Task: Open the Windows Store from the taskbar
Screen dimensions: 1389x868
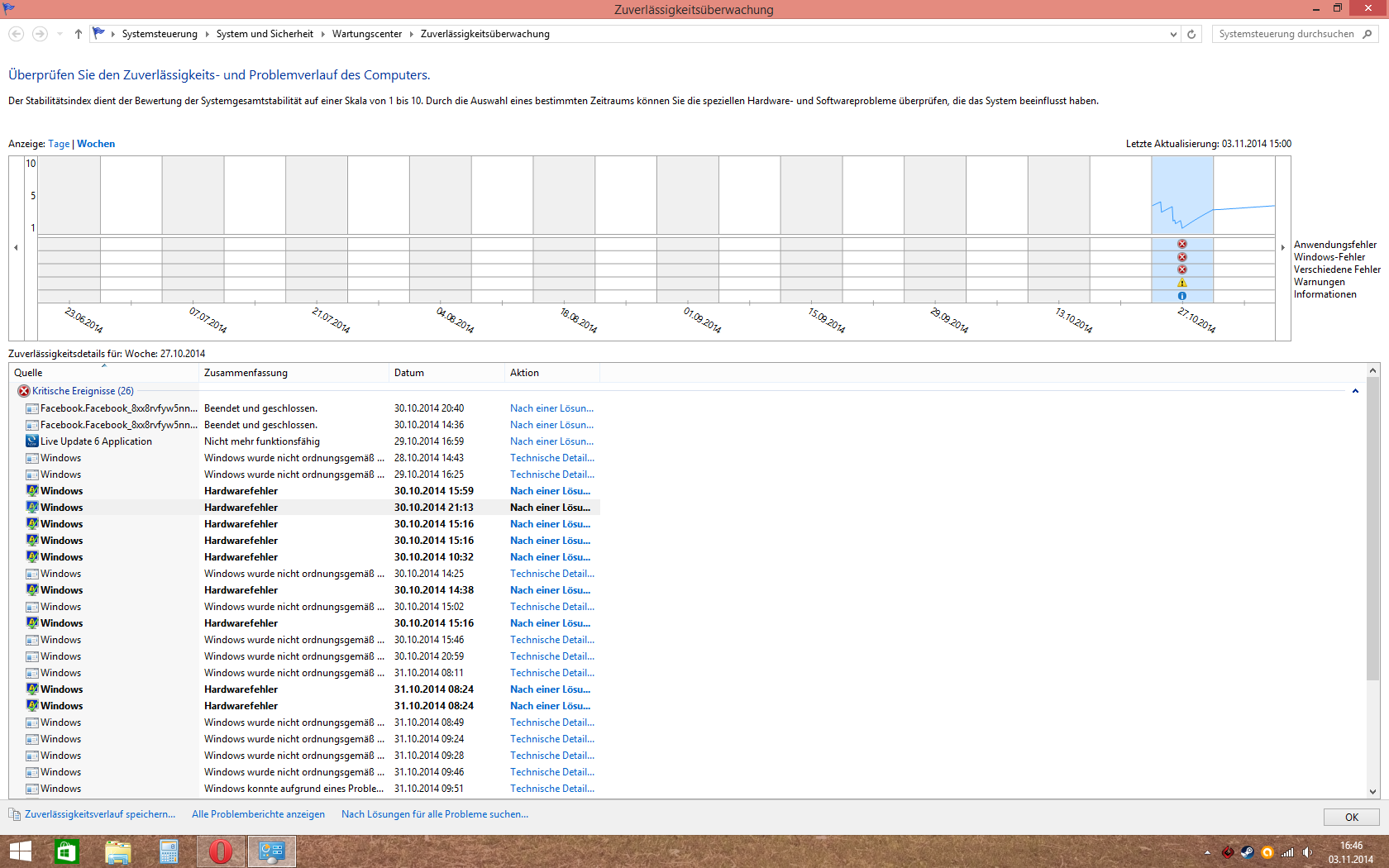Action: click(x=66, y=851)
